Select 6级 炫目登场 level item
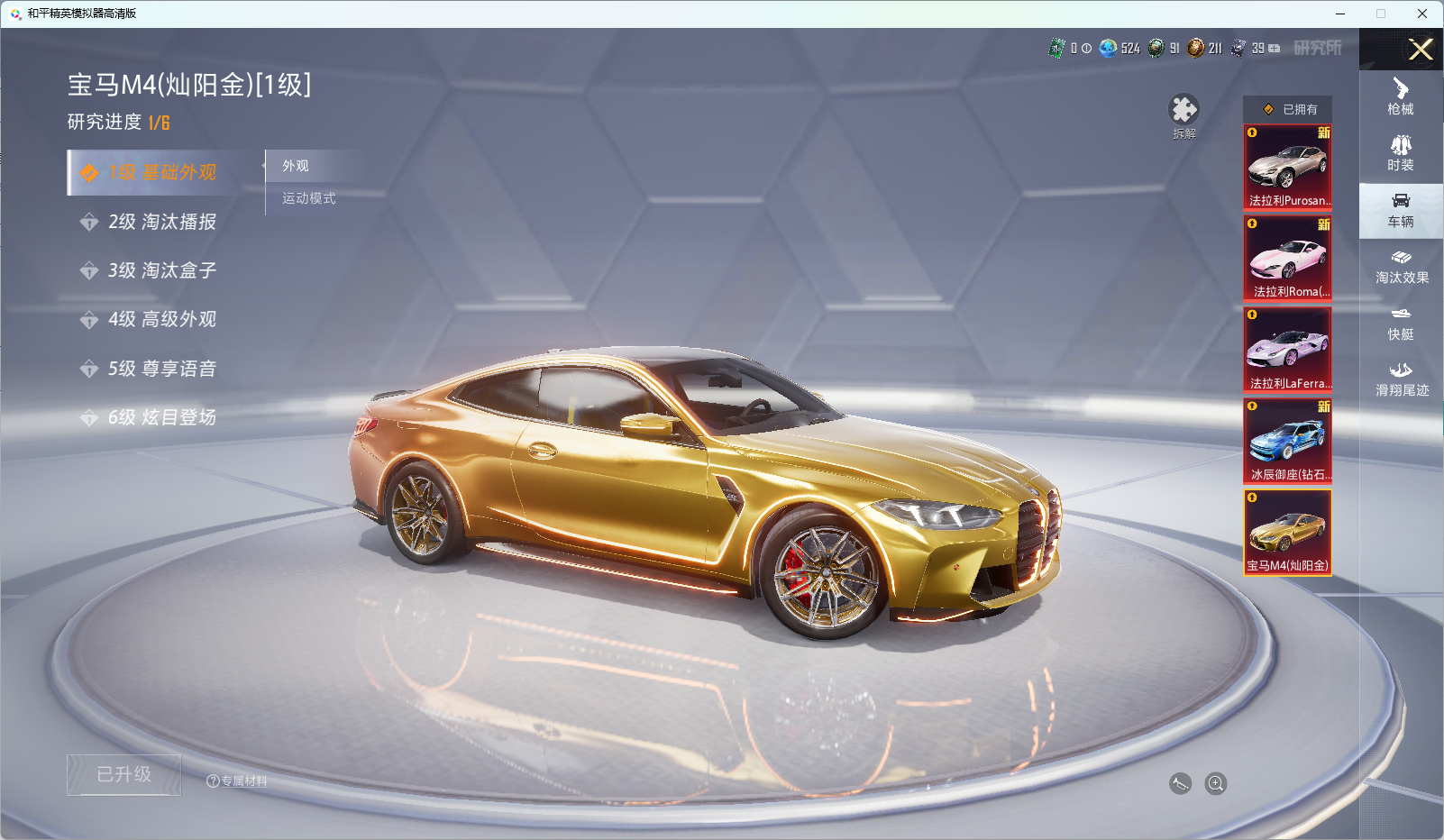The width and height of the screenshot is (1444, 840). coord(161,417)
